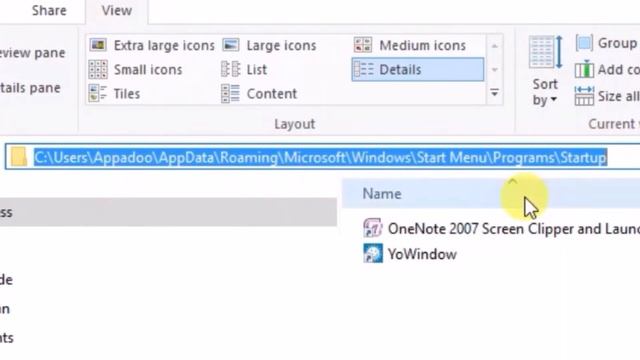Image resolution: width=640 pixels, height=360 pixels.
Task: Click the Add columns icon
Action: tap(584, 70)
